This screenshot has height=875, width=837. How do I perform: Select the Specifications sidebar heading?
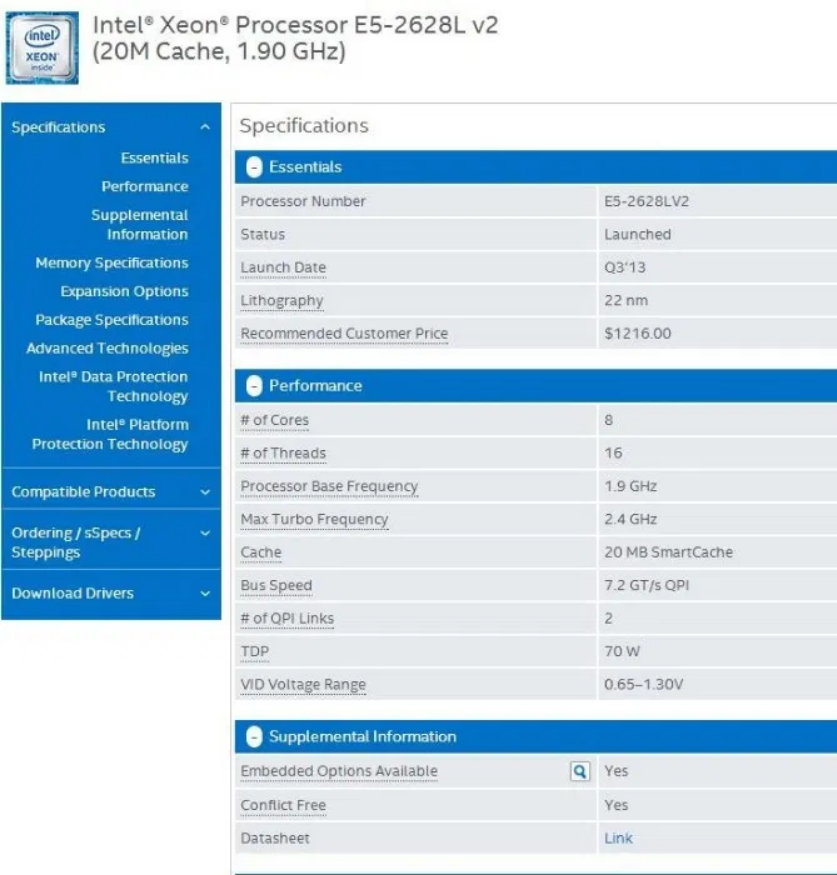tap(58, 127)
